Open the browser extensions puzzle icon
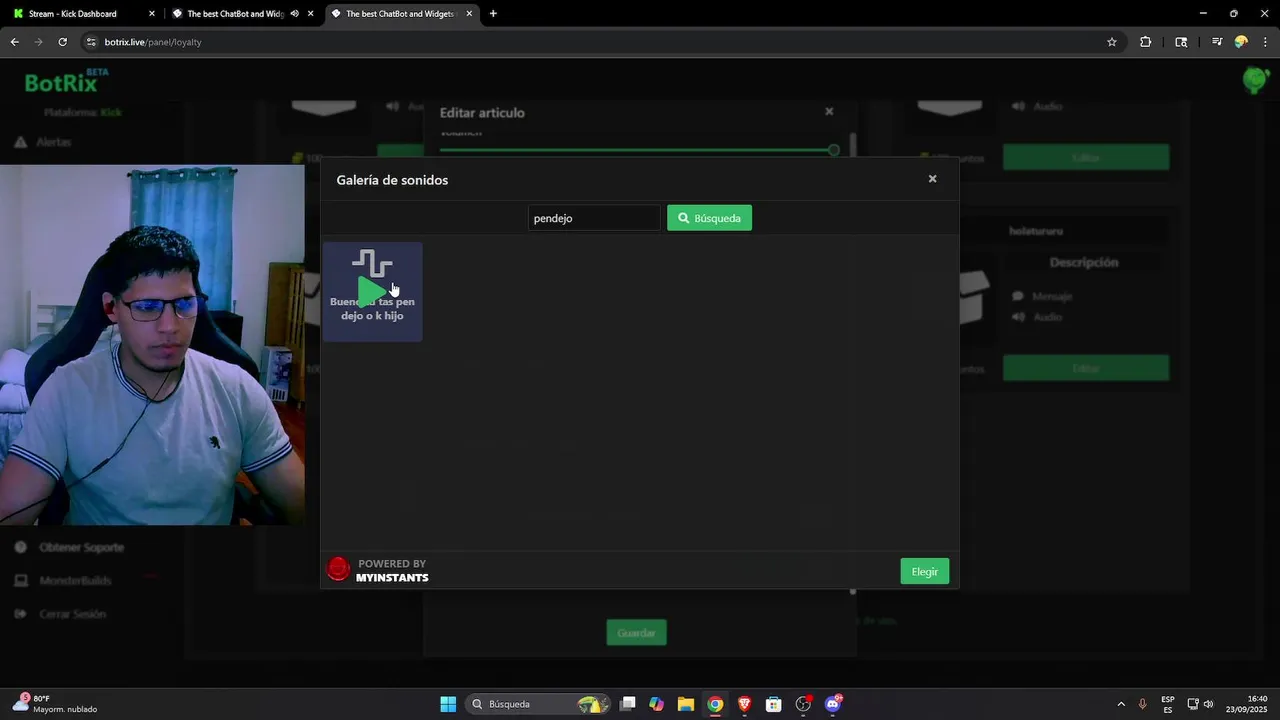This screenshot has width=1280, height=720. (x=1145, y=42)
